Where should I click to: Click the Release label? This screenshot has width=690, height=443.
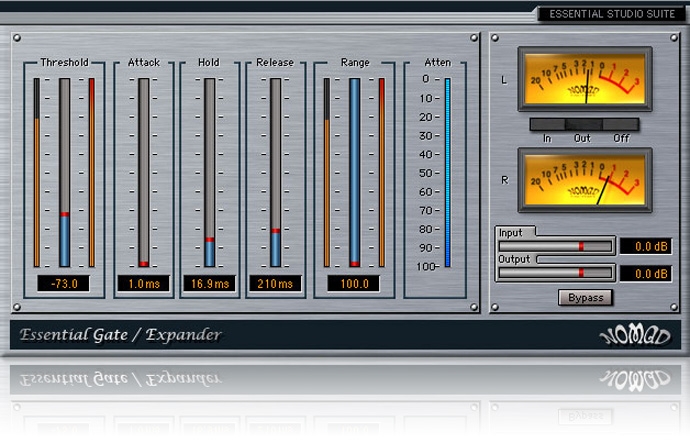click(275, 62)
